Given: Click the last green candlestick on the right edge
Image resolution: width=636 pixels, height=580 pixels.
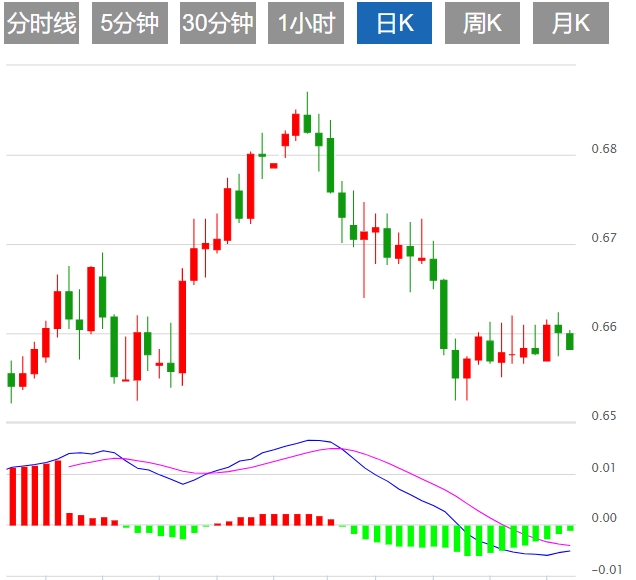Looking at the screenshot, I should (x=570, y=341).
